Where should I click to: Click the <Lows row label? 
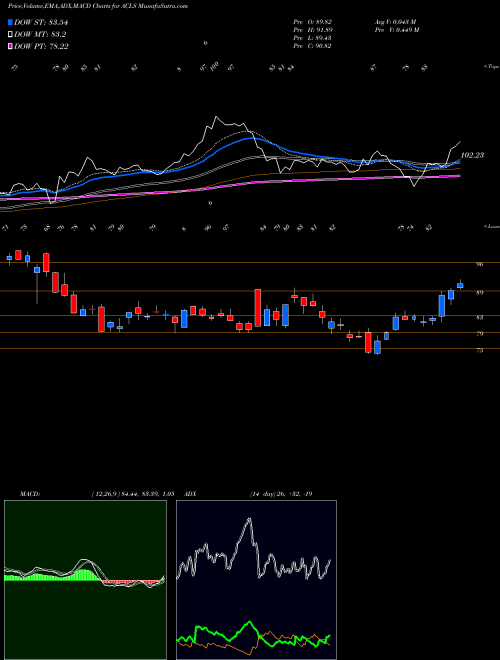[x=491, y=226]
